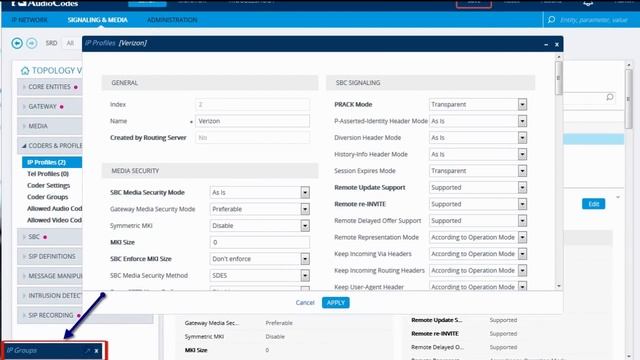The image size is (640, 360).
Task: Close the IP Profiles Verizon dialog
Action: [557, 44]
